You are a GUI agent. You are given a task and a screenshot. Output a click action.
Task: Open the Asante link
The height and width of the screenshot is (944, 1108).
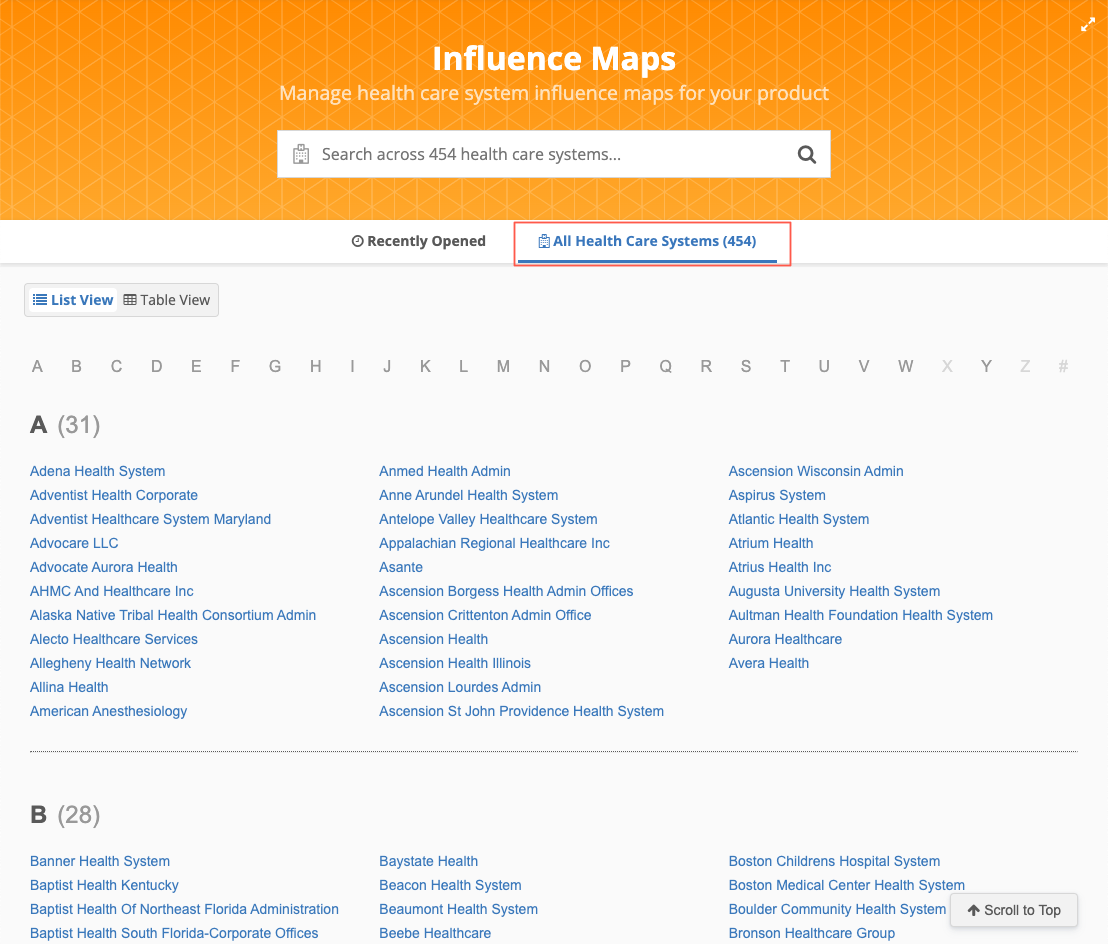click(x=401, y=567)
